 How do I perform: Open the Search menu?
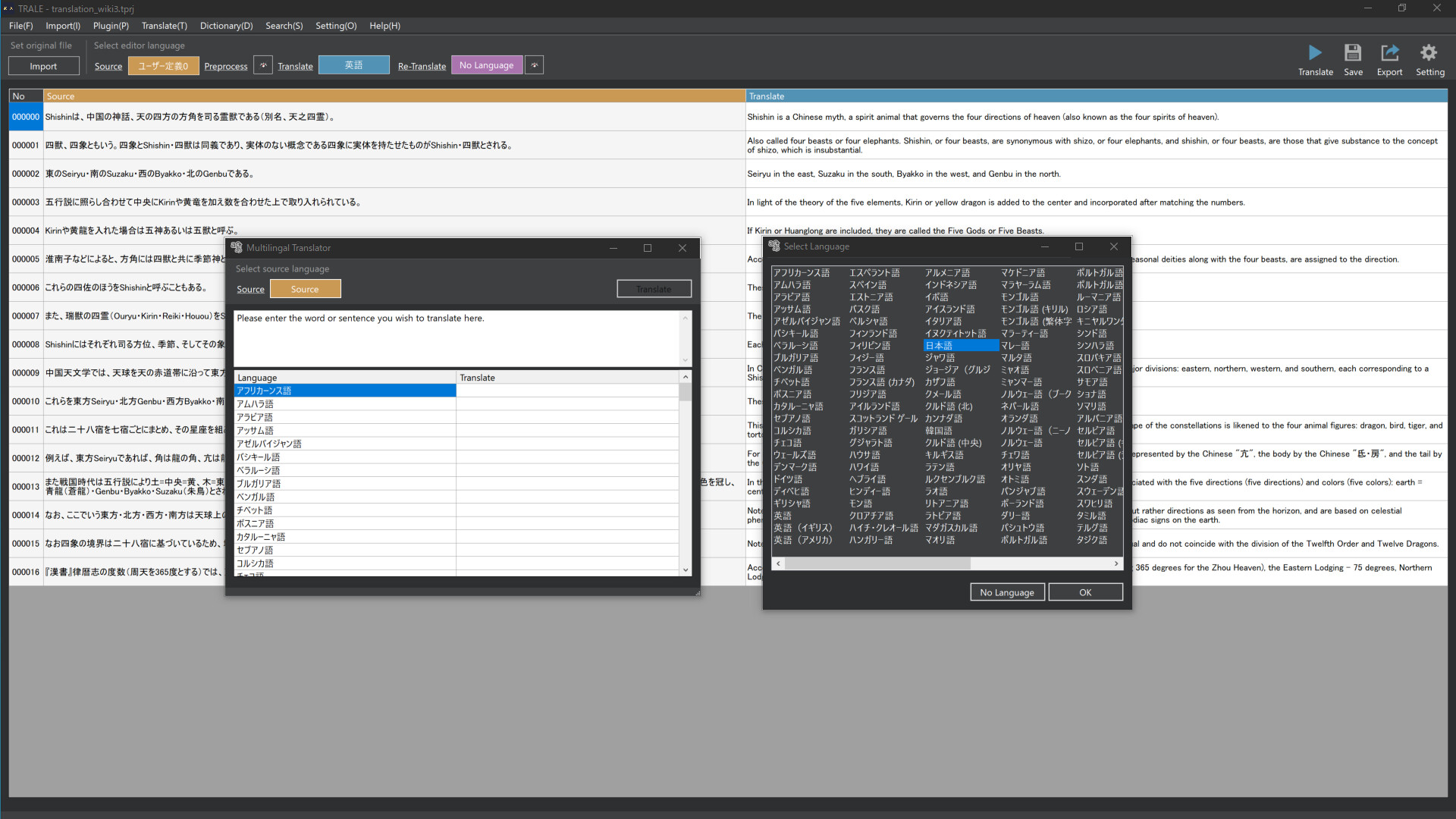click(283, 25)
